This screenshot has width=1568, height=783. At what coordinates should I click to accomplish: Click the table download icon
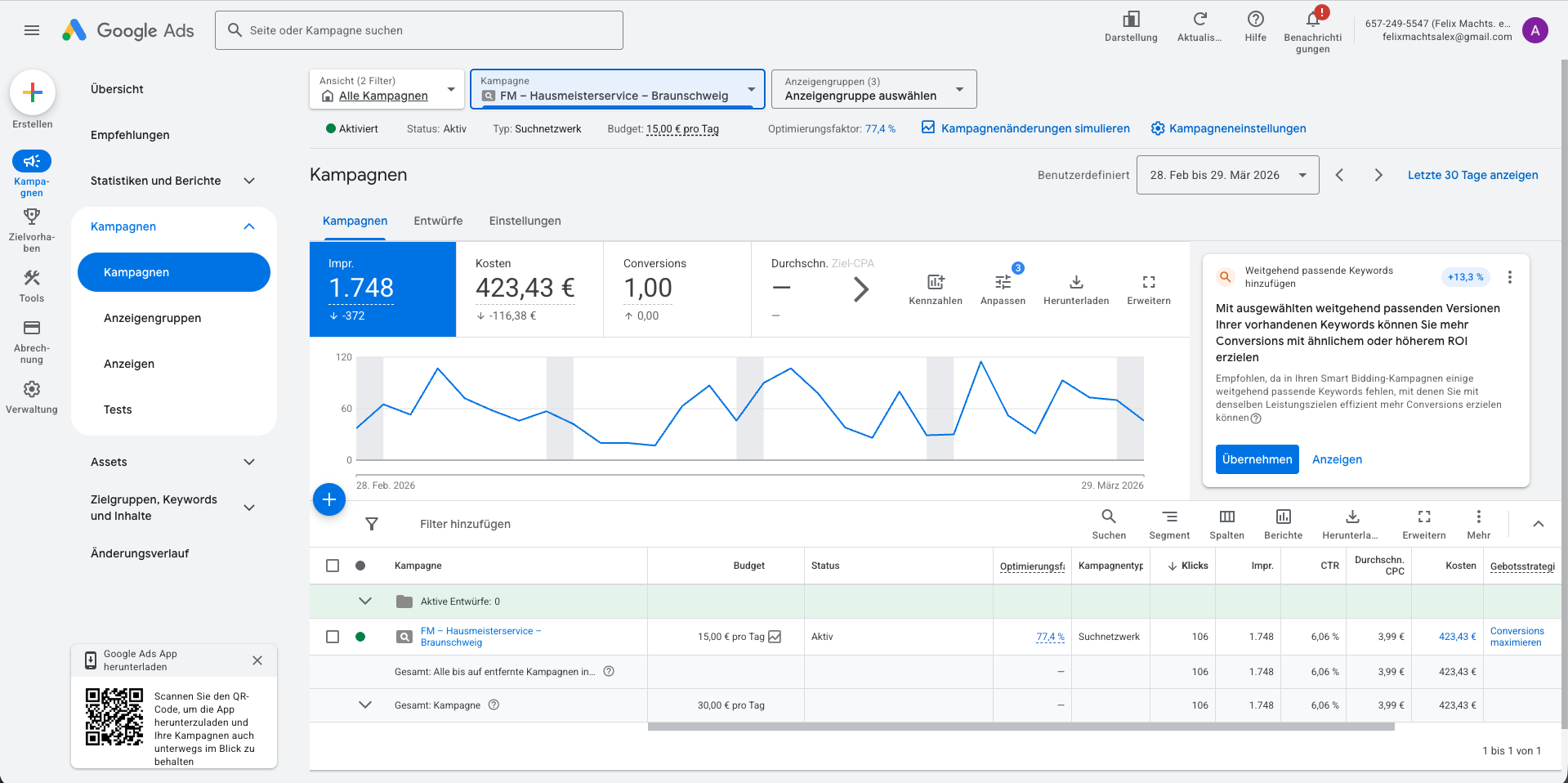coord(1353,517)
